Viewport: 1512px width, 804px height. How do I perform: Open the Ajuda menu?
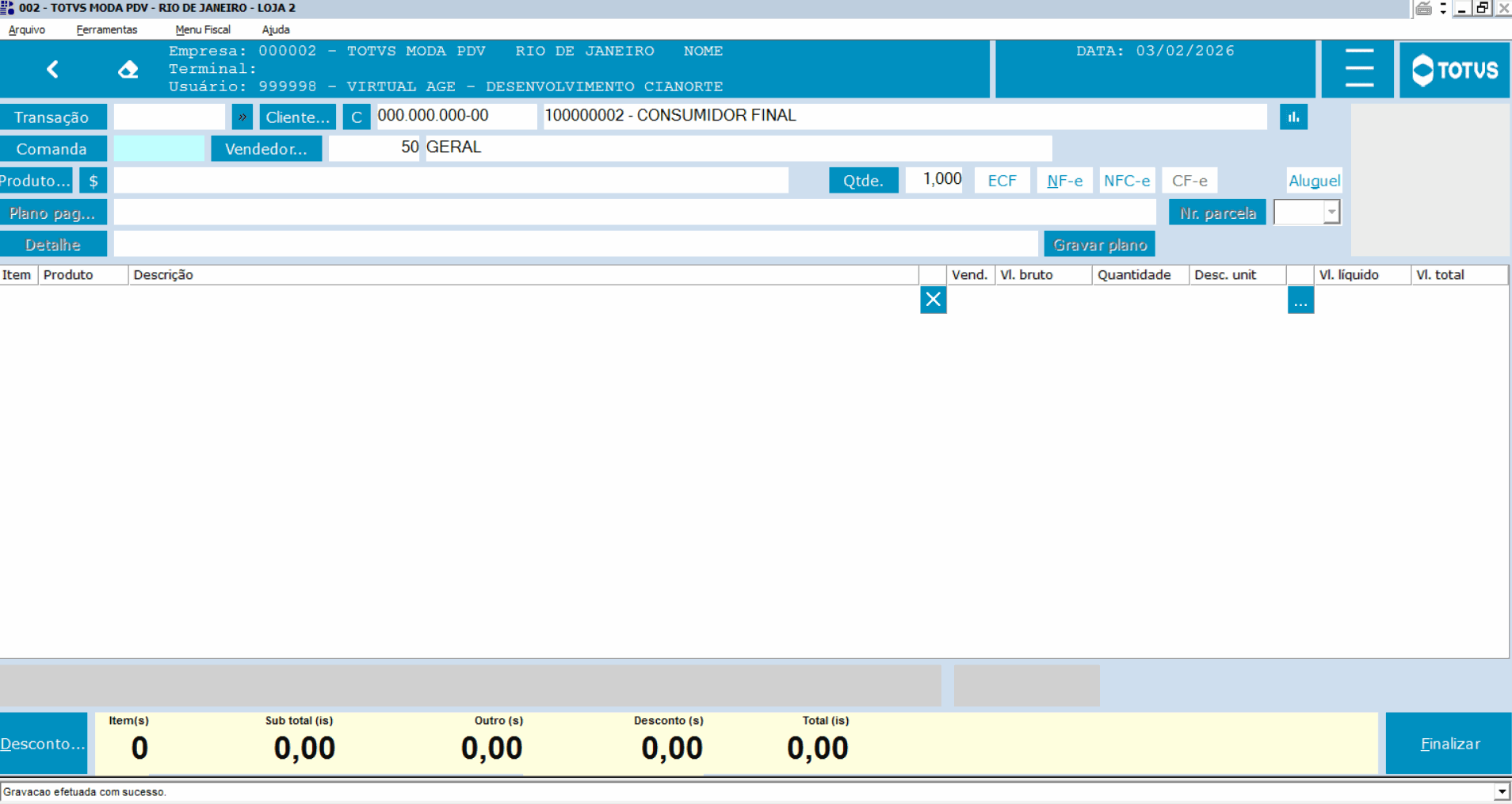(x=276, y=30)
